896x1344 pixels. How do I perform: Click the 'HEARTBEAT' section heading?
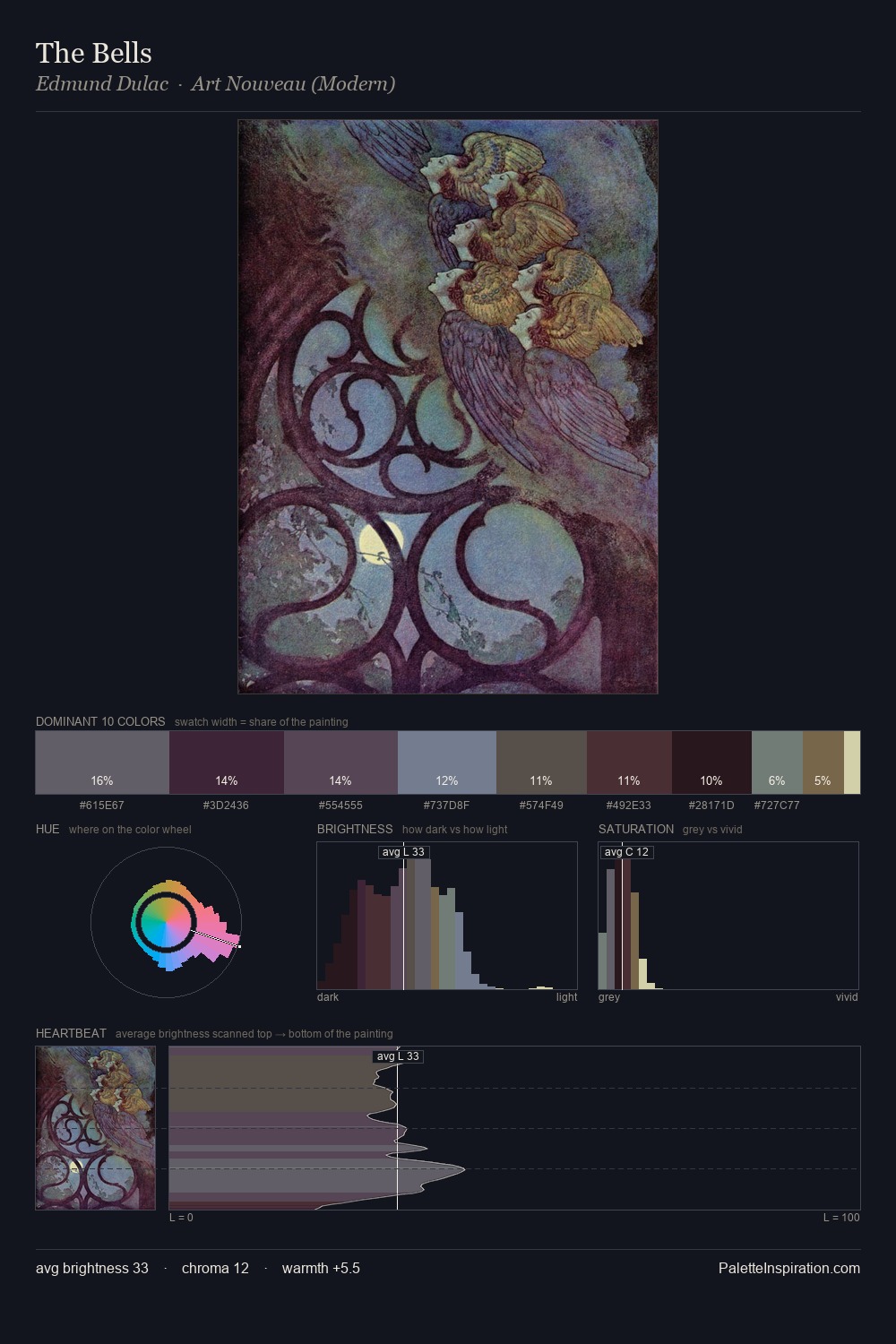(x=71, y=1033)
